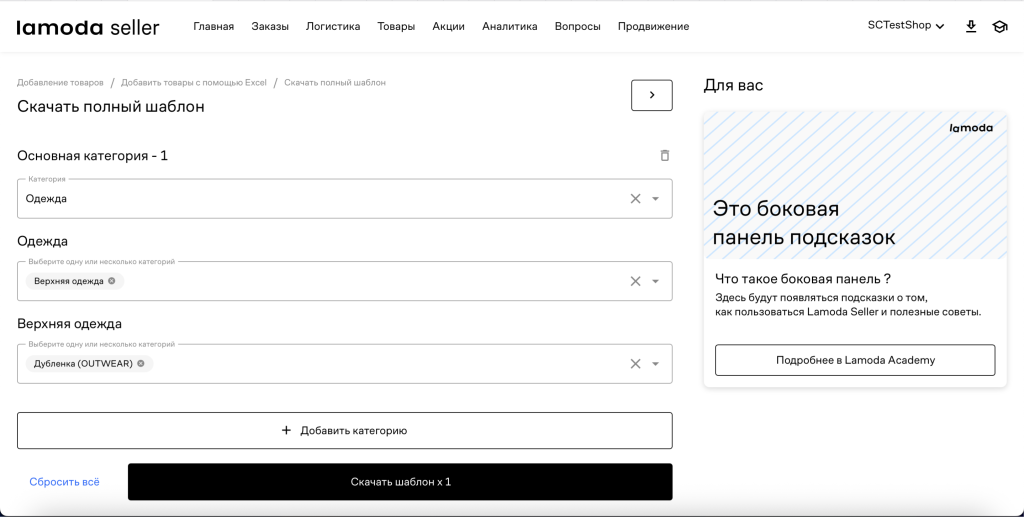Screen dimensions: 1024x517
Task: Open the Одежда subcategory dropdown arrow
Action: pyautogui.click(x=656, y=281)
